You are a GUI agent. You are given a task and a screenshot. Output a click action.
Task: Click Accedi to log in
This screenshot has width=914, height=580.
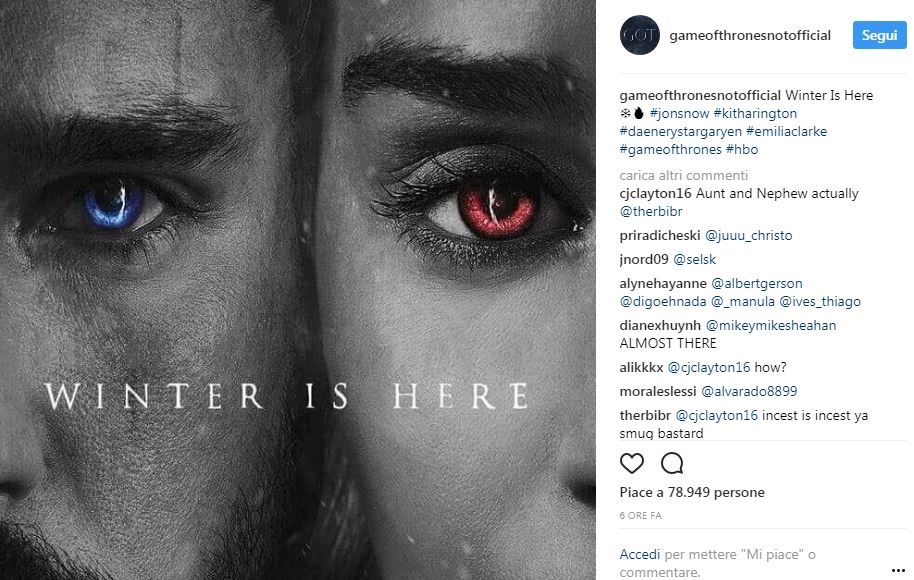(639, 554)
